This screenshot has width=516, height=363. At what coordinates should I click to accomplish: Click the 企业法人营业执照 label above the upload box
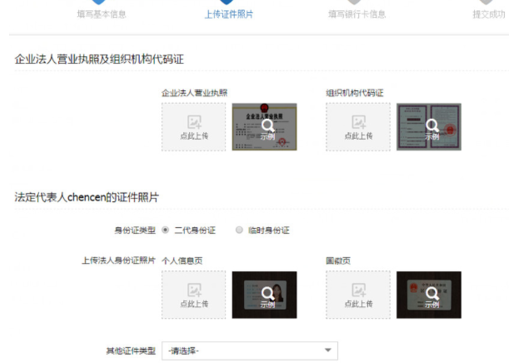194,93
